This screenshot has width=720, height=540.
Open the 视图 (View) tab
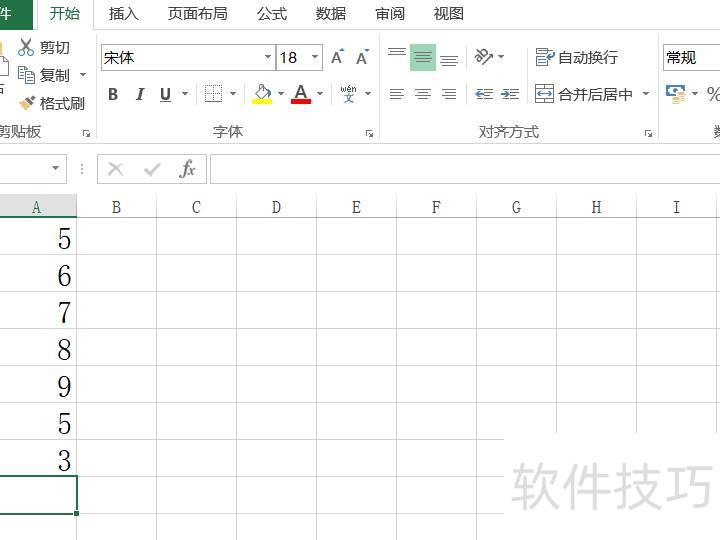point(448,14)
